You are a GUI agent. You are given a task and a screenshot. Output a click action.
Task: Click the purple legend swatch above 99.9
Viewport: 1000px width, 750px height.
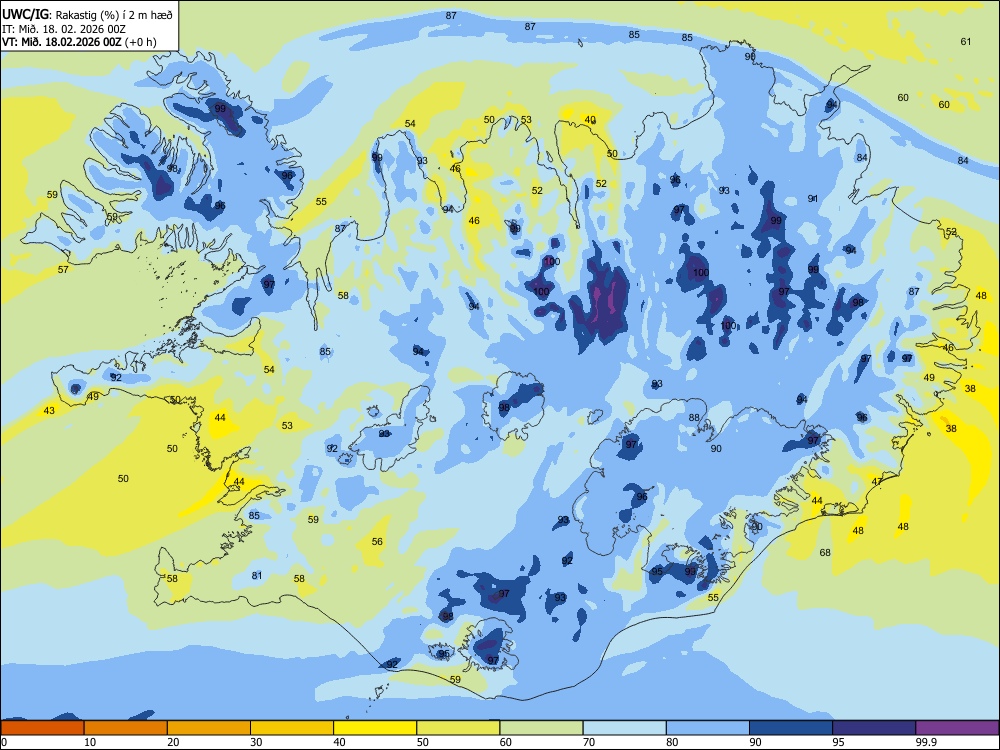(x=957, y=728)
